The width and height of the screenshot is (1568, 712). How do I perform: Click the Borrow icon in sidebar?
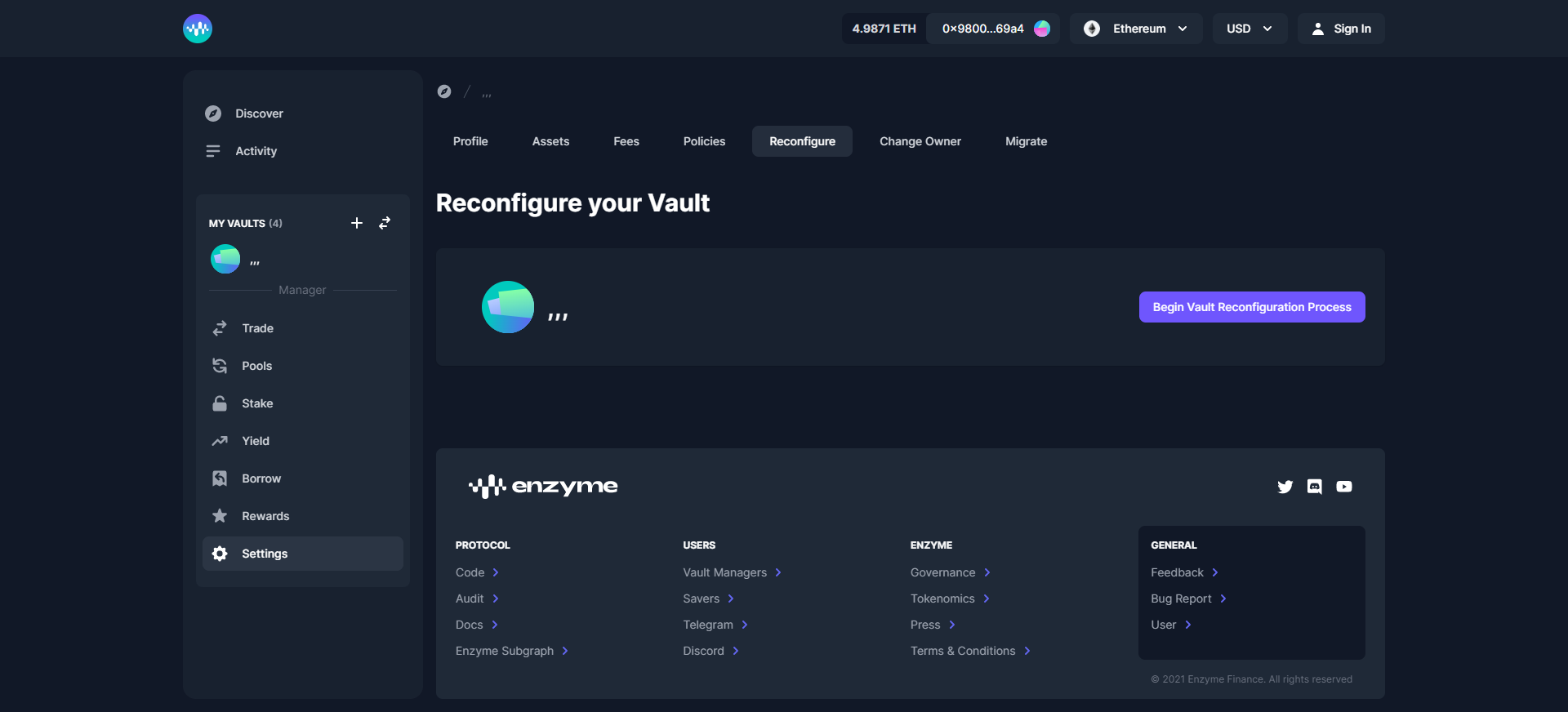(x=220, y=478)
